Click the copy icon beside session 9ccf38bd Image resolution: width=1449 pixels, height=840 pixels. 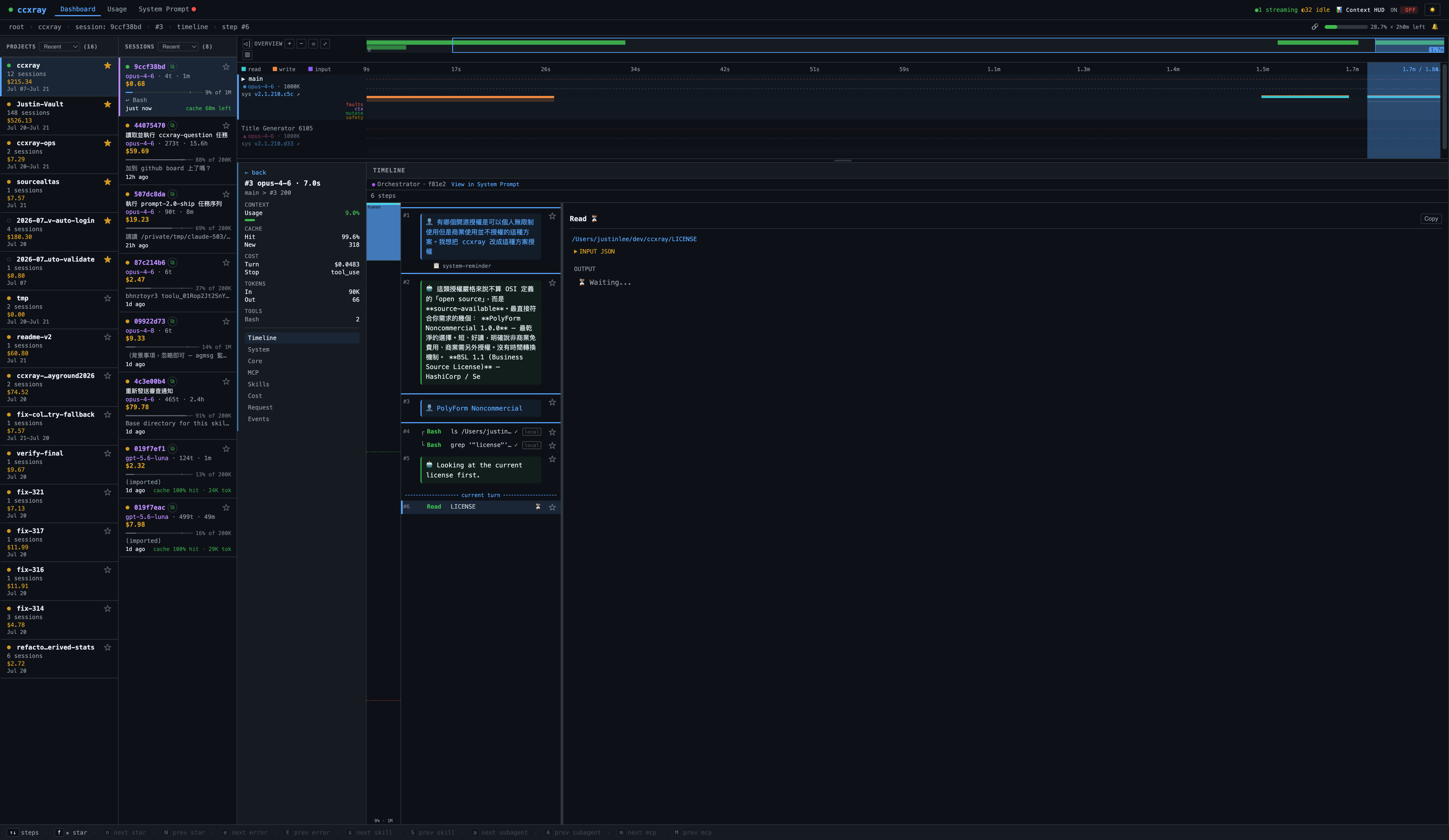(172, 67)
